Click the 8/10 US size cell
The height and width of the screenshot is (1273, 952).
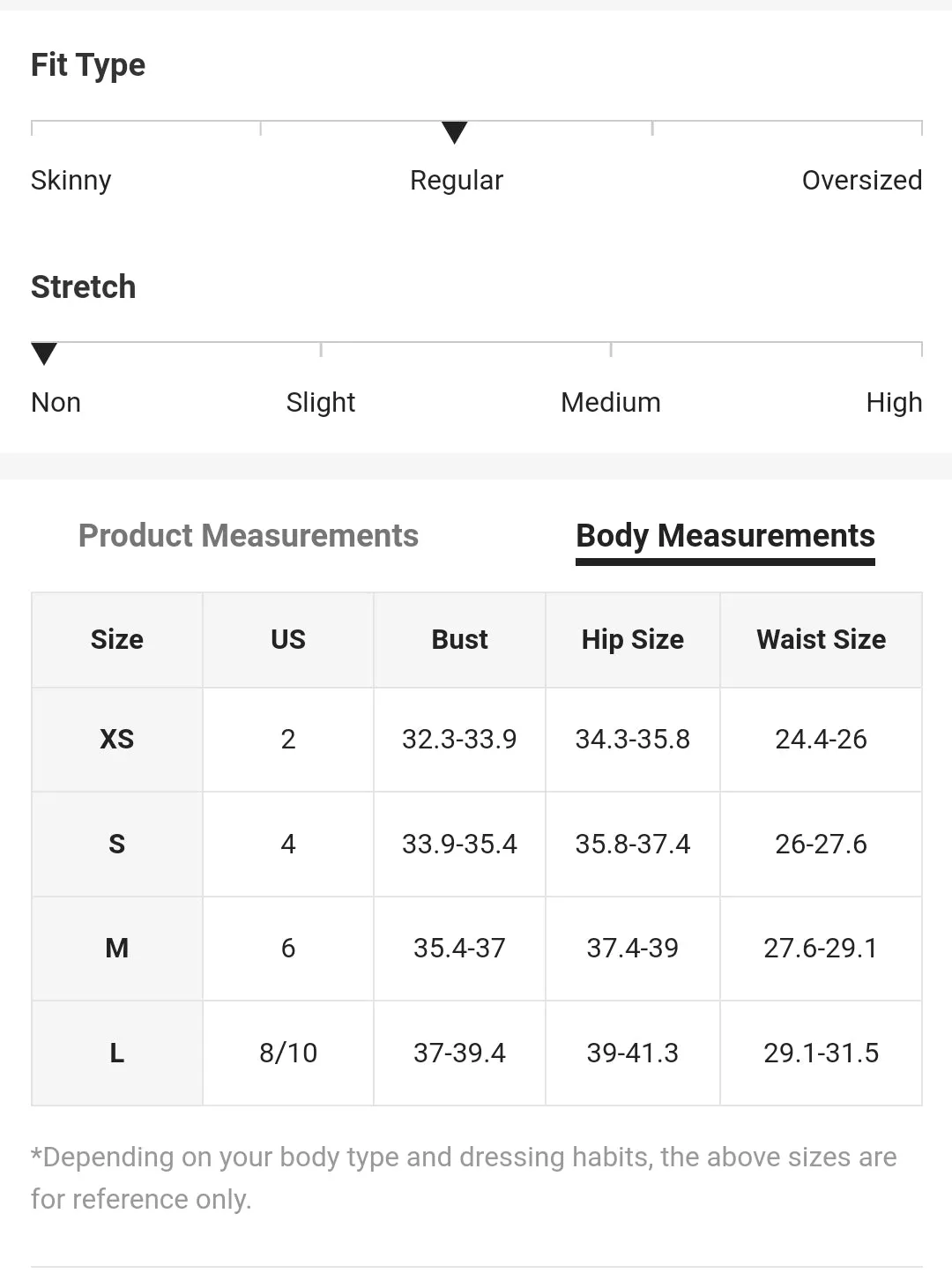click(288, 1053)
